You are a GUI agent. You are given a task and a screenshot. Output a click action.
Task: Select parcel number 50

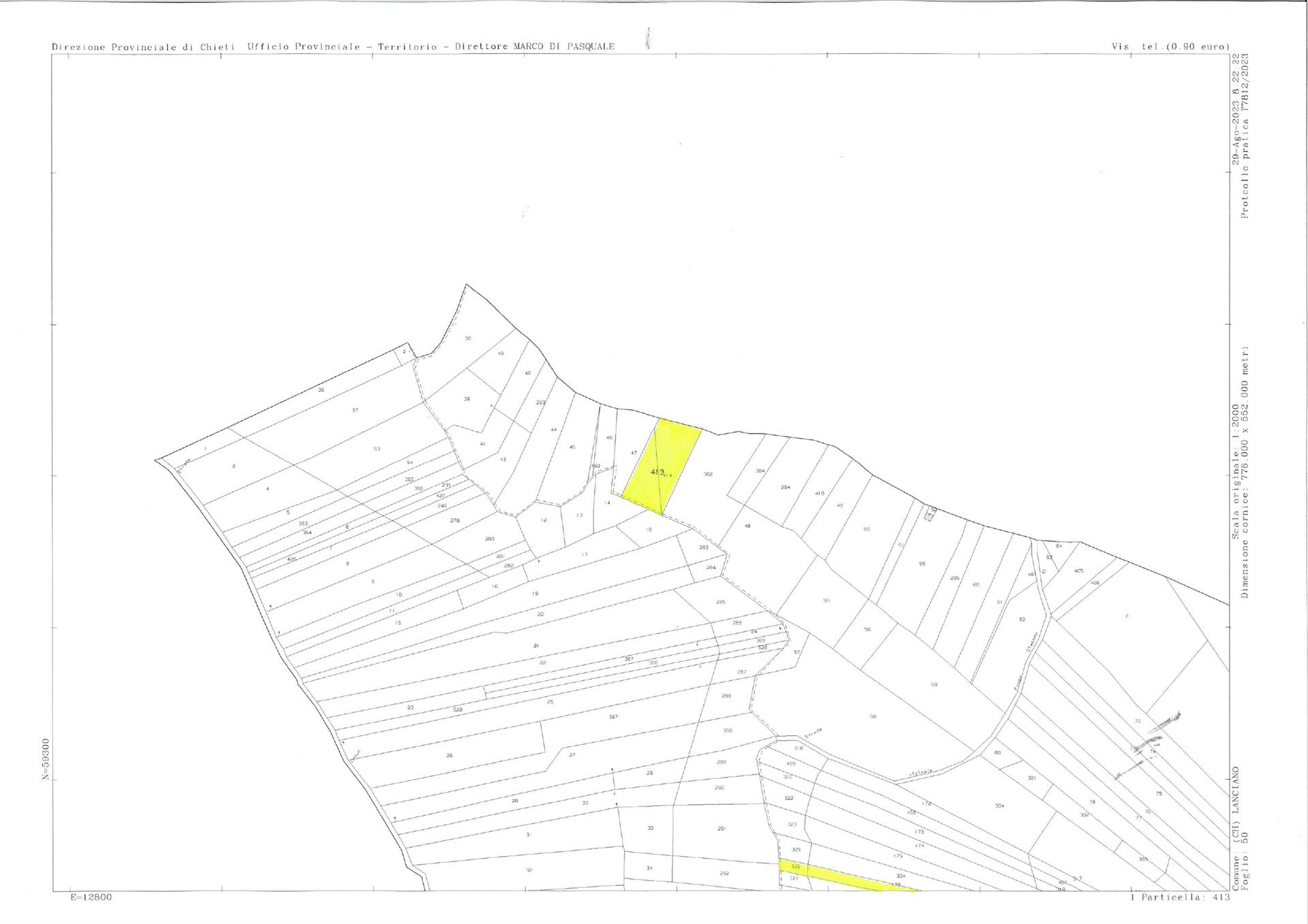[x=867, y=529]
